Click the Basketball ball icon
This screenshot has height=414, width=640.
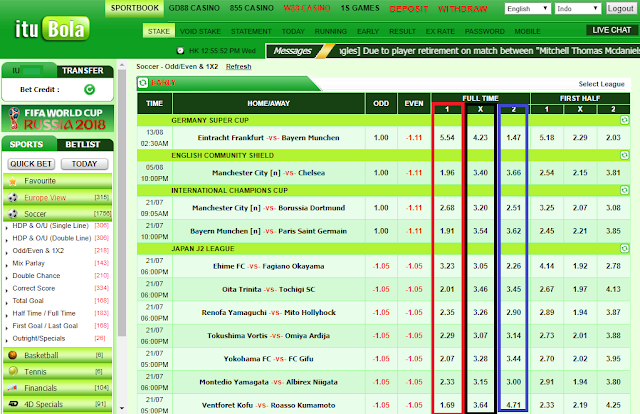click(x=13, y=355)
